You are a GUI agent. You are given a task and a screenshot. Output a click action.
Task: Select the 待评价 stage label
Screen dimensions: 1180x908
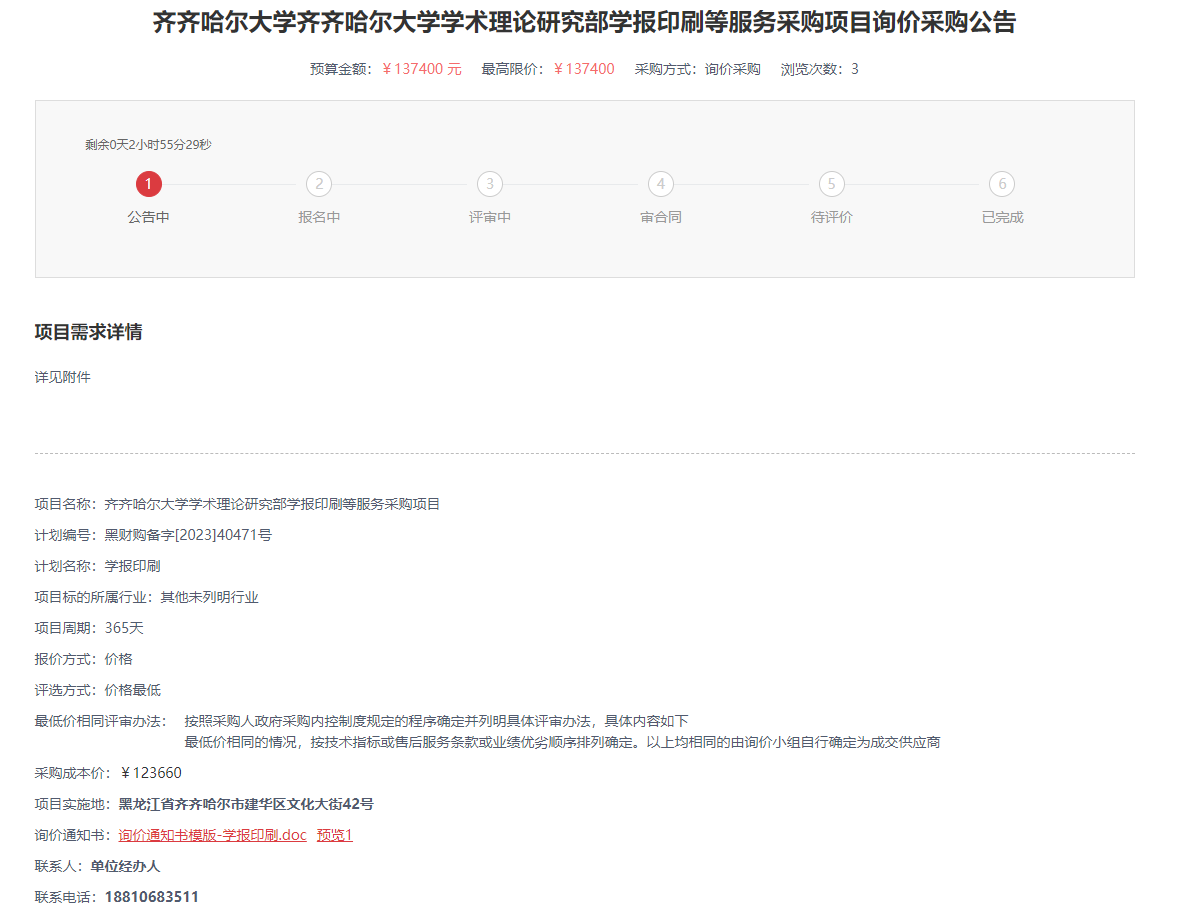831,217
